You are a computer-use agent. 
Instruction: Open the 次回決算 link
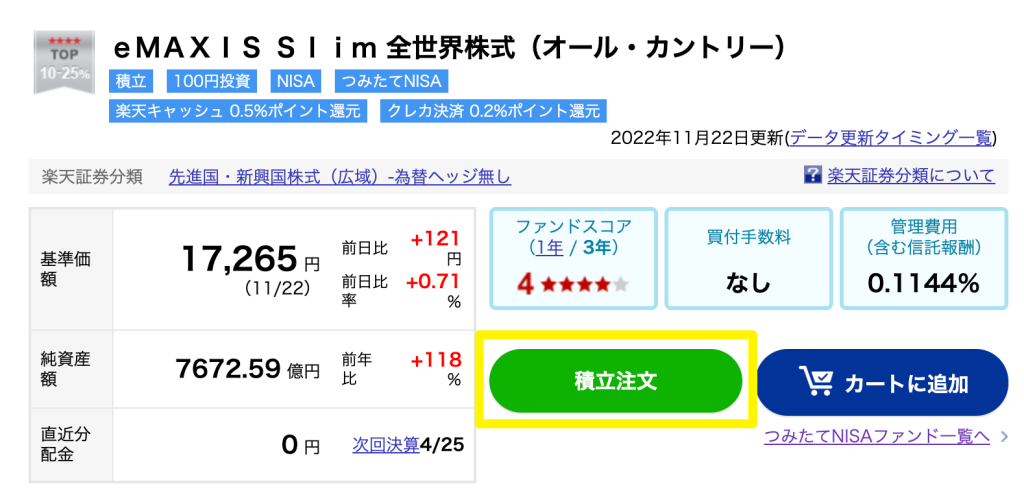tap(385, 445)
